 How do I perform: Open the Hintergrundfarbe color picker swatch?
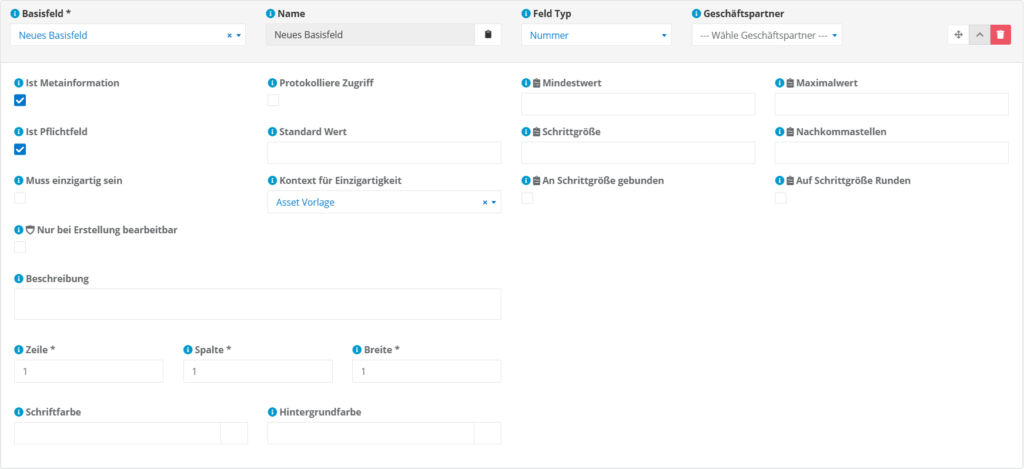487,432
